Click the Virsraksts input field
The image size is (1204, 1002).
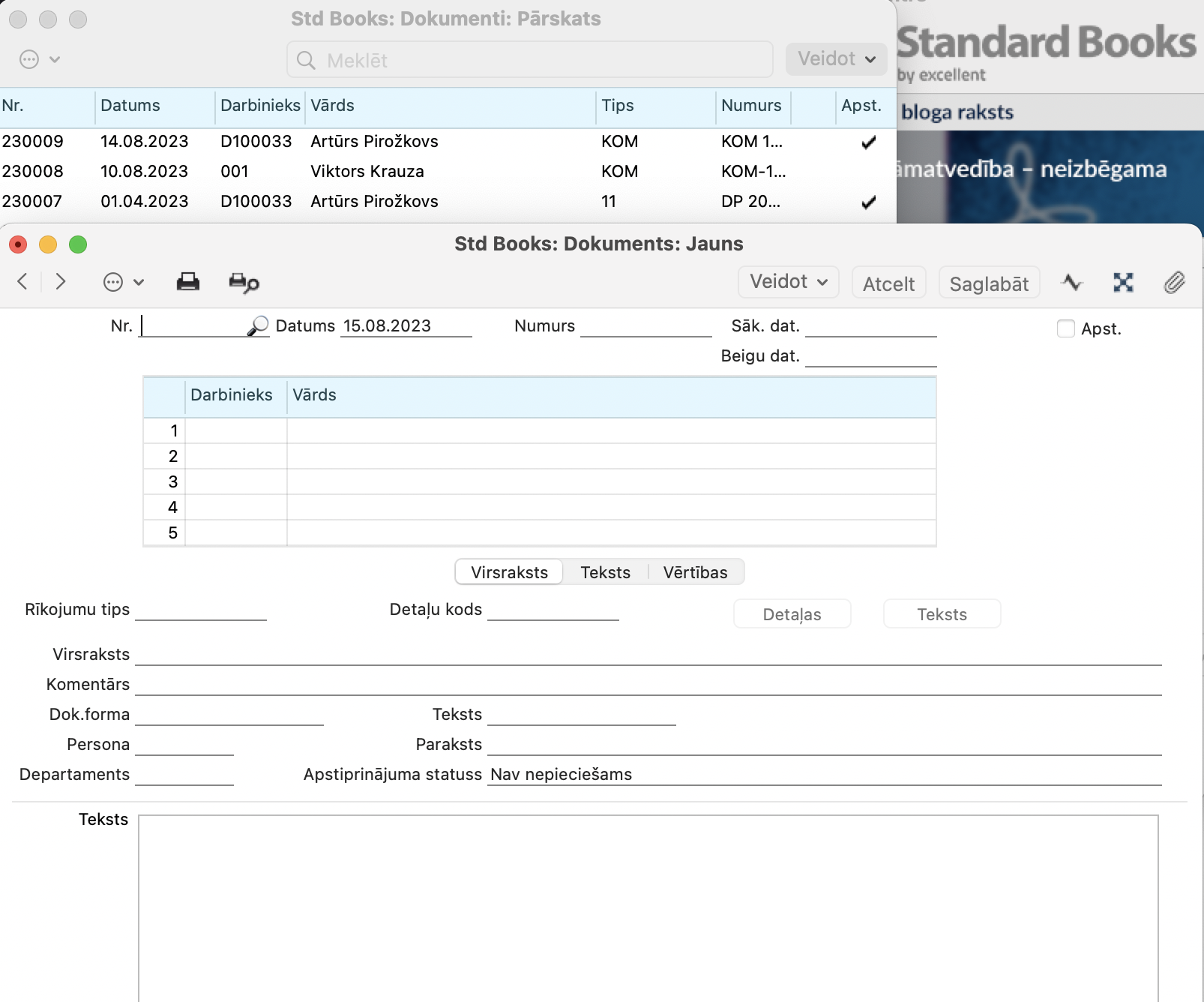[x=648, y=655]
